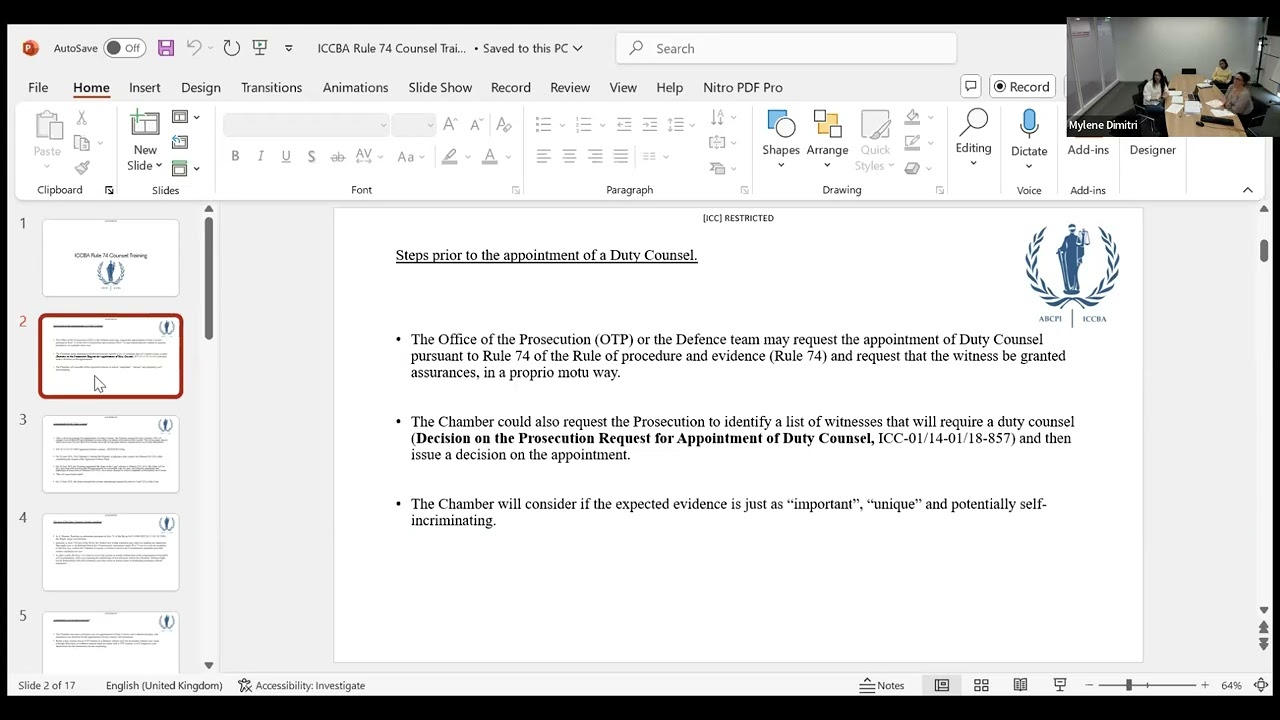
Task: Toggle Align Right for paragraph
Action: point(595,156)
